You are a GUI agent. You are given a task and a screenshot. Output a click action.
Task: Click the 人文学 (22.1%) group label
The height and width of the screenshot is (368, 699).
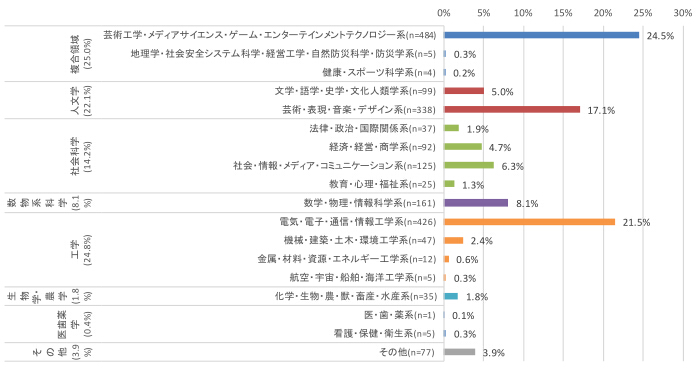point(80,100)
